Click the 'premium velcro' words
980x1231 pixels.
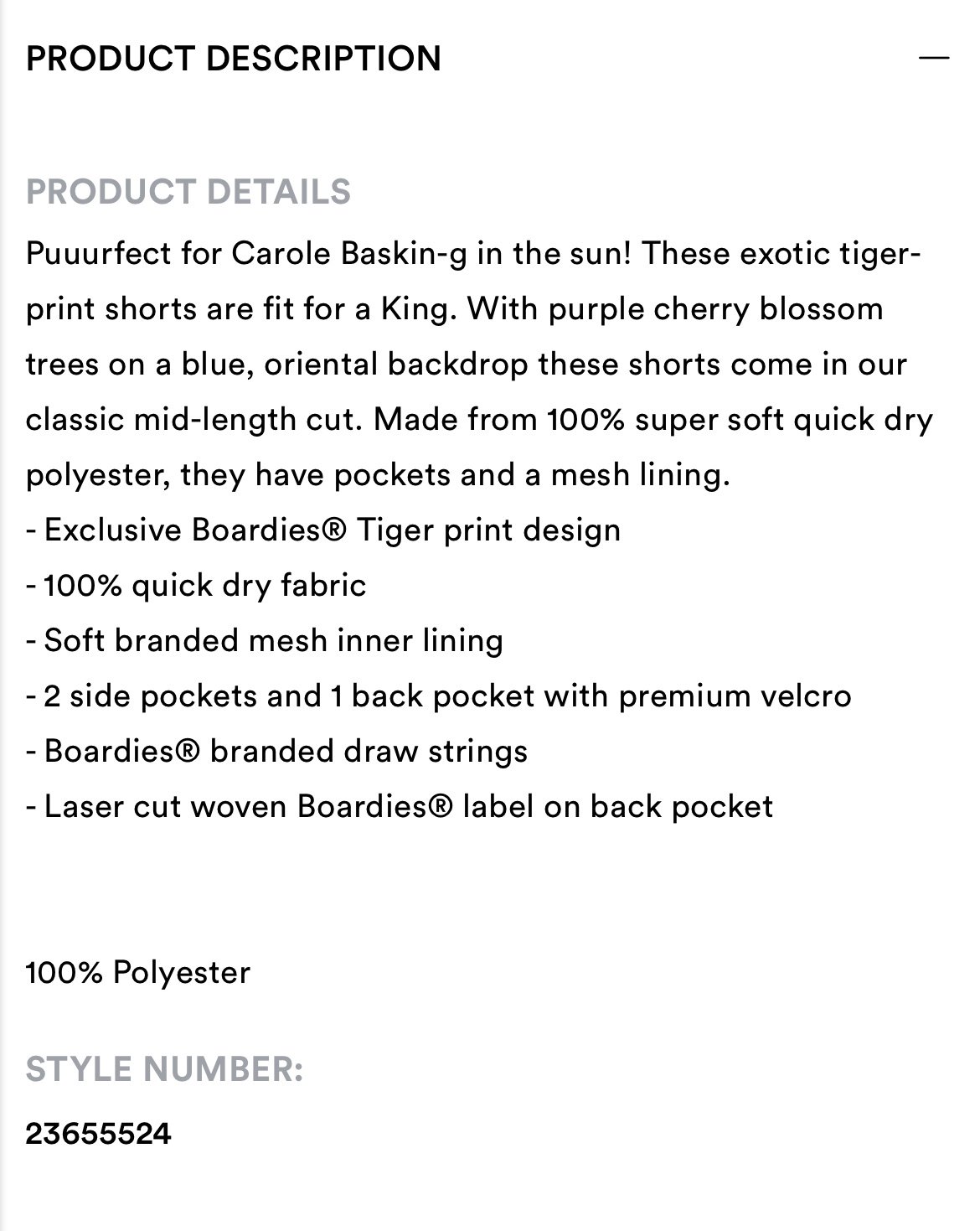click(x=735, y=696)
